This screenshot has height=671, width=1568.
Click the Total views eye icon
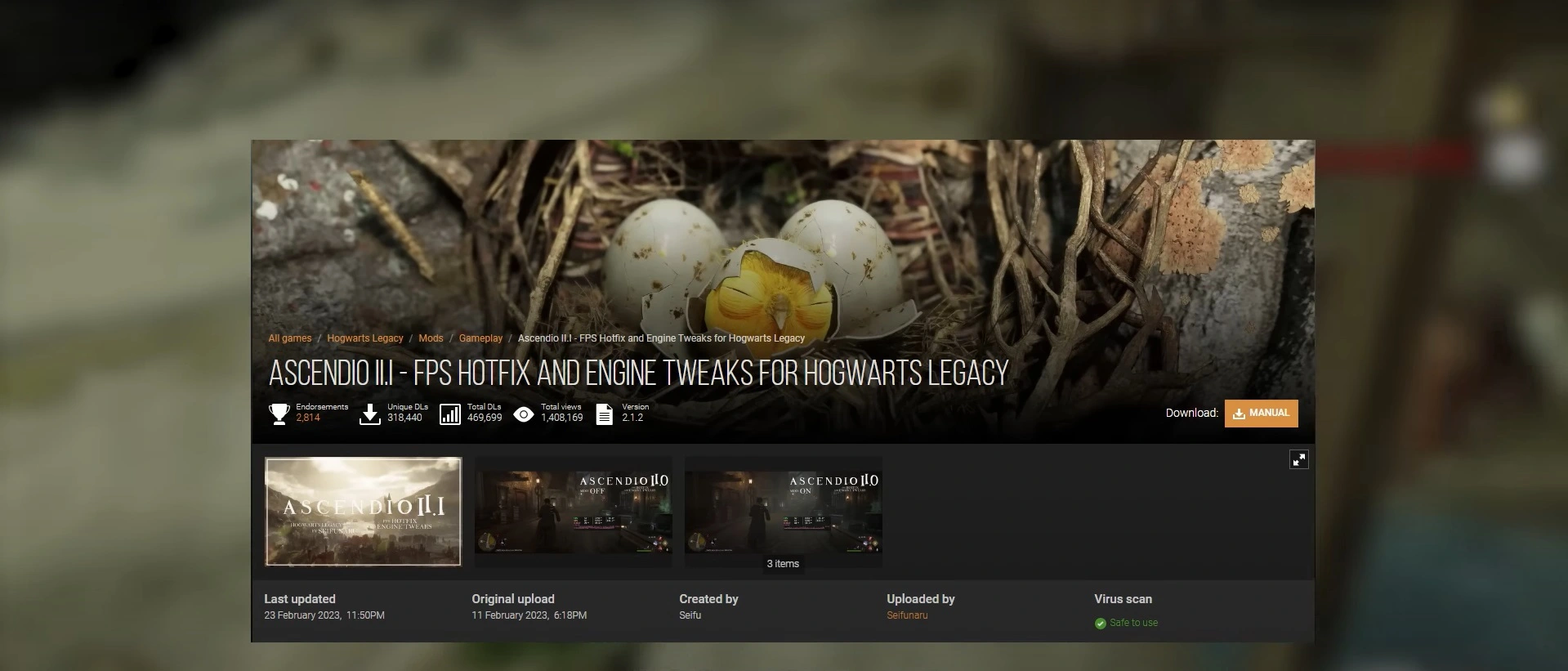524,414
